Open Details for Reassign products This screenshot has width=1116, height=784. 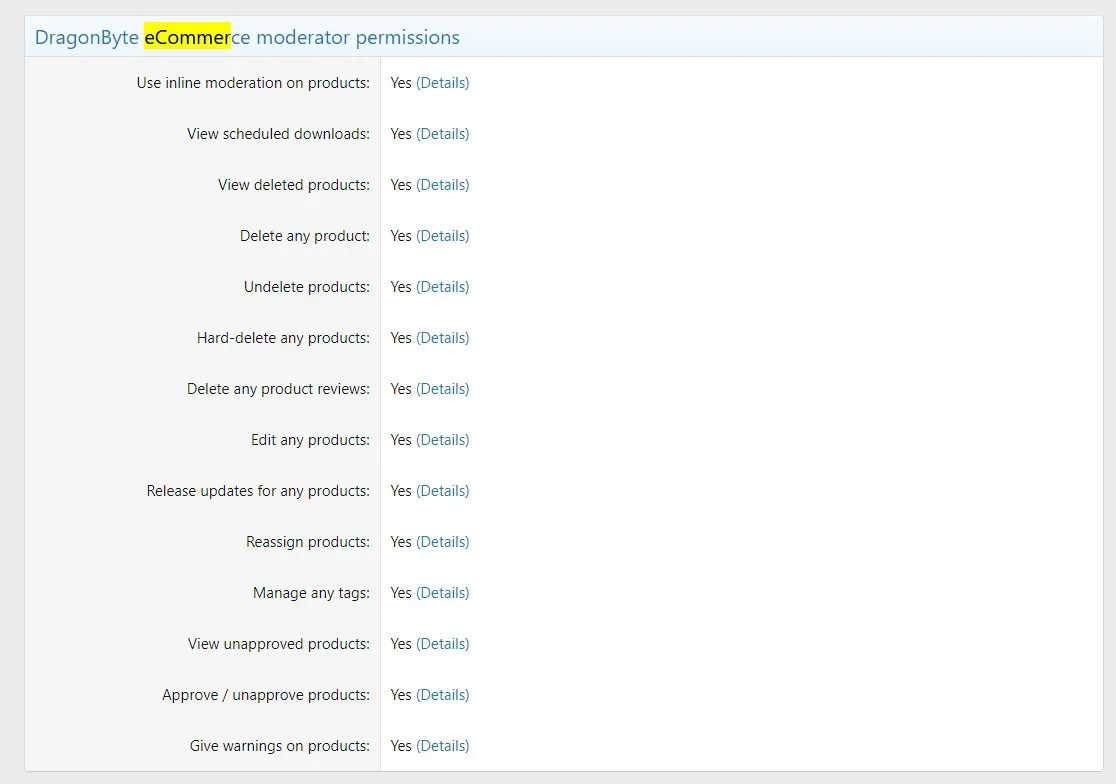point(442,542)
